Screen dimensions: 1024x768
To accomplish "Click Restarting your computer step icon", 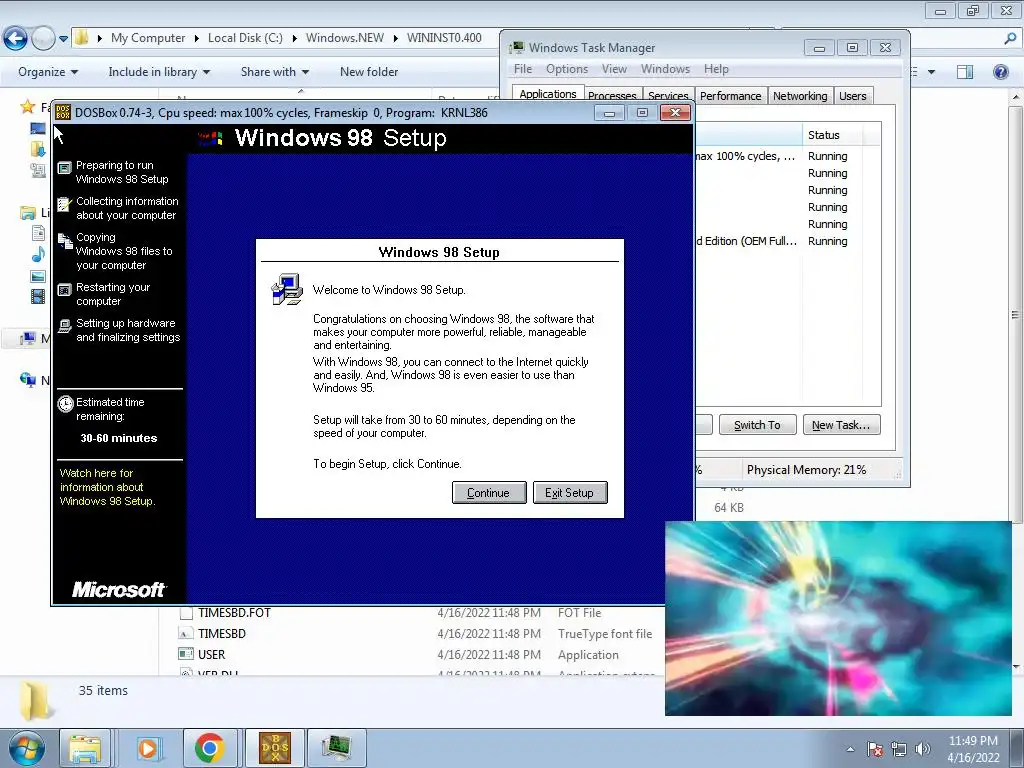I will click(64, 291).
